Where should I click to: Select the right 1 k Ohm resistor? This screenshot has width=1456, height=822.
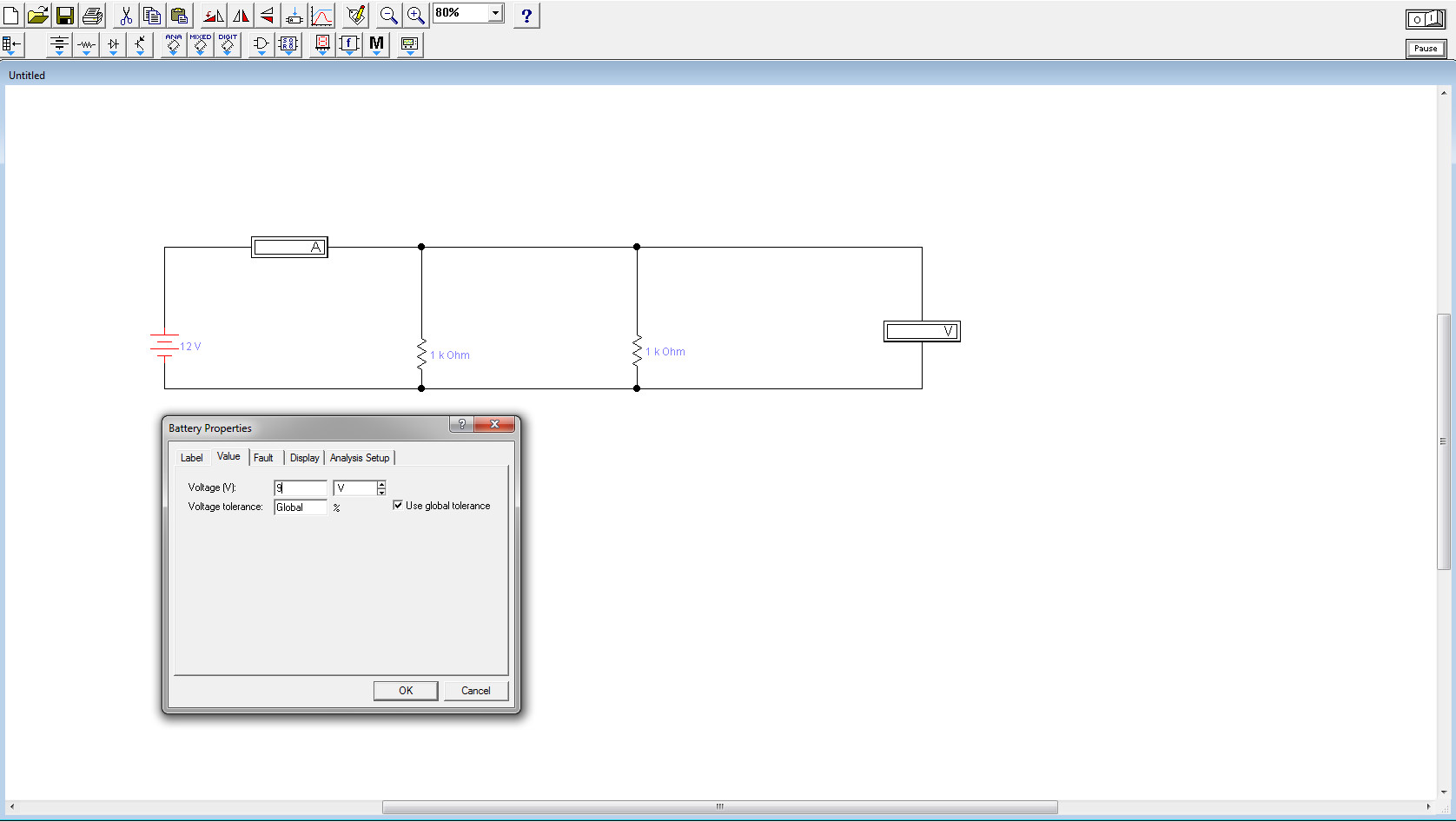[x=637, y=351]
